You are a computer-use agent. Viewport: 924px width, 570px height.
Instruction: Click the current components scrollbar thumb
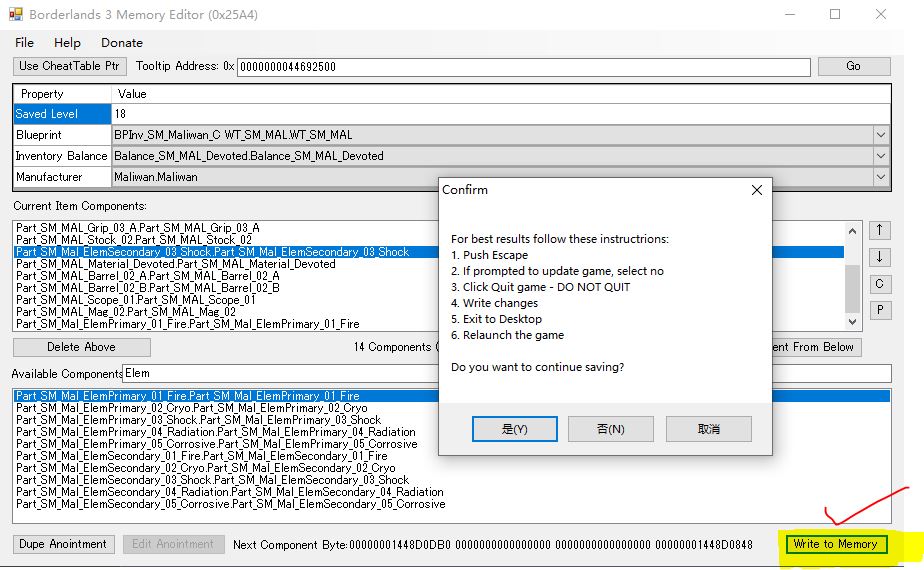[x=852, y=289]
